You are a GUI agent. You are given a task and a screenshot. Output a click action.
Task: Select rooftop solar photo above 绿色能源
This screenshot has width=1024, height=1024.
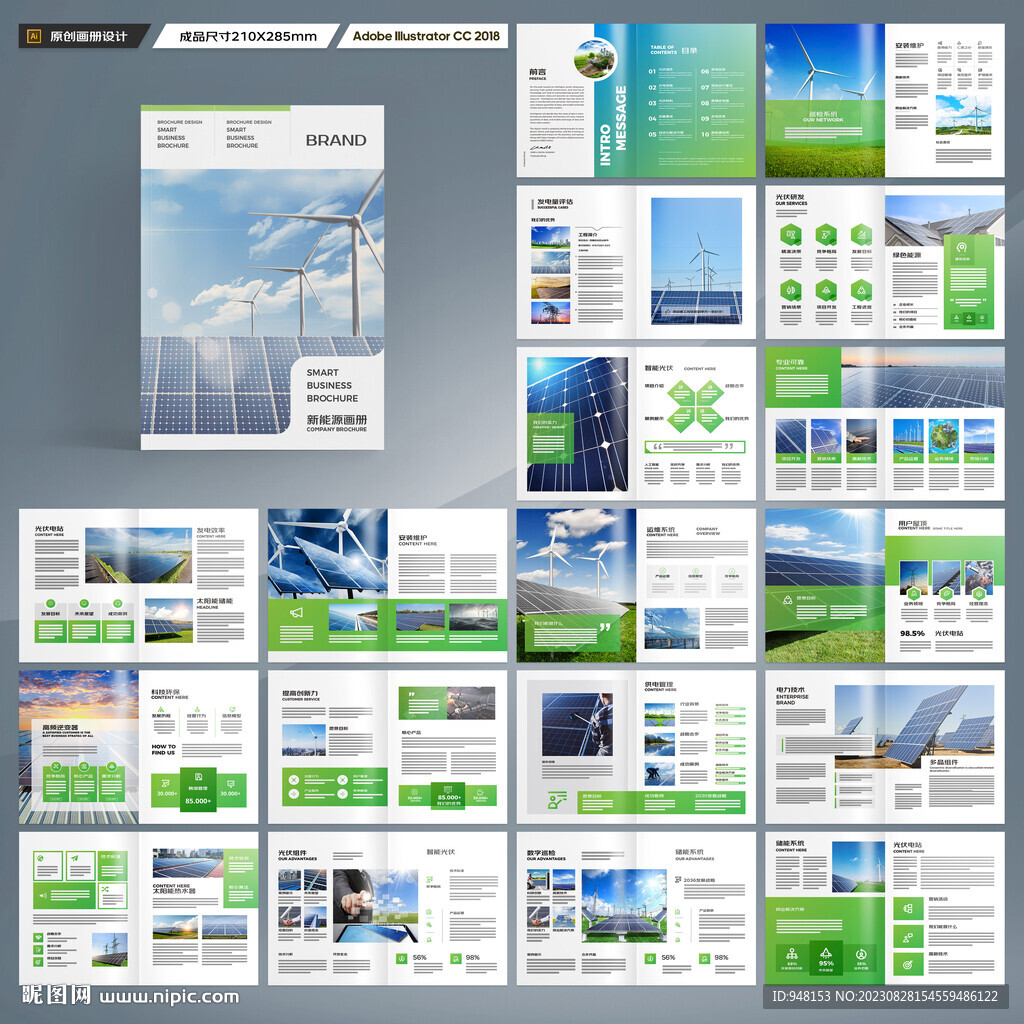(x=945, y=219)
